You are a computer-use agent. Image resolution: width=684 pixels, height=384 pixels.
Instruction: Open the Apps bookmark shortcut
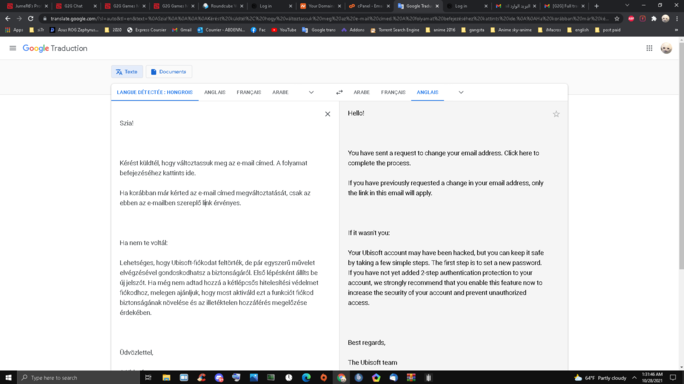[x=14, y=30]
